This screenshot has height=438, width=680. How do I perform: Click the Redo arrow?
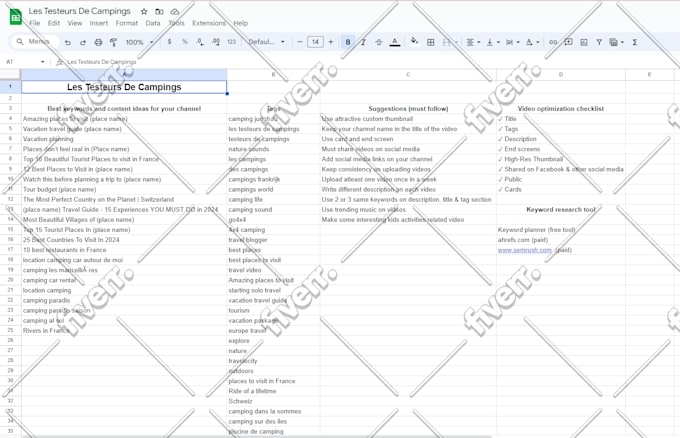[x=83, y=42]
